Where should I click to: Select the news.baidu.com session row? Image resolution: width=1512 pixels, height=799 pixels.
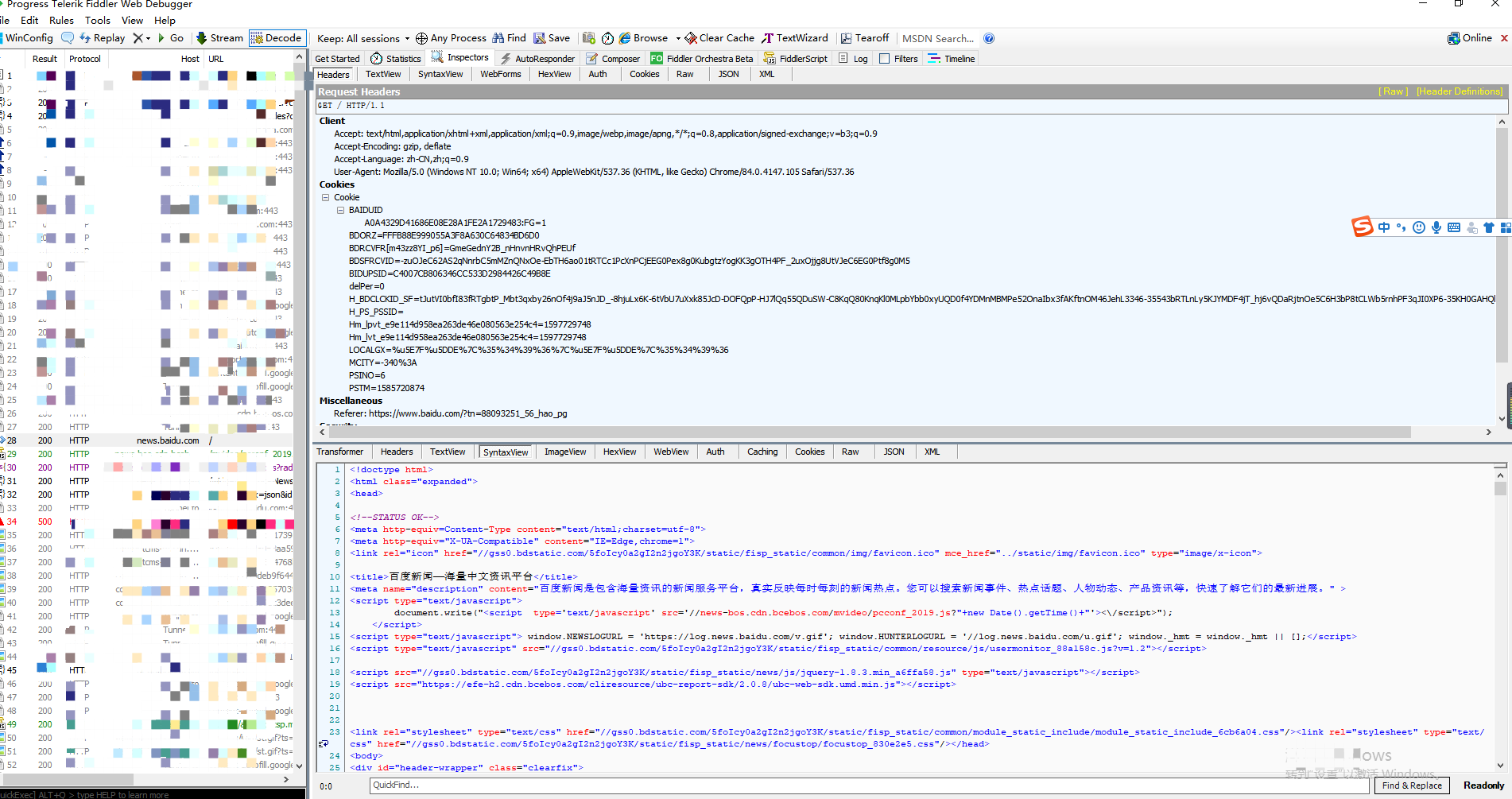[146, 440]
